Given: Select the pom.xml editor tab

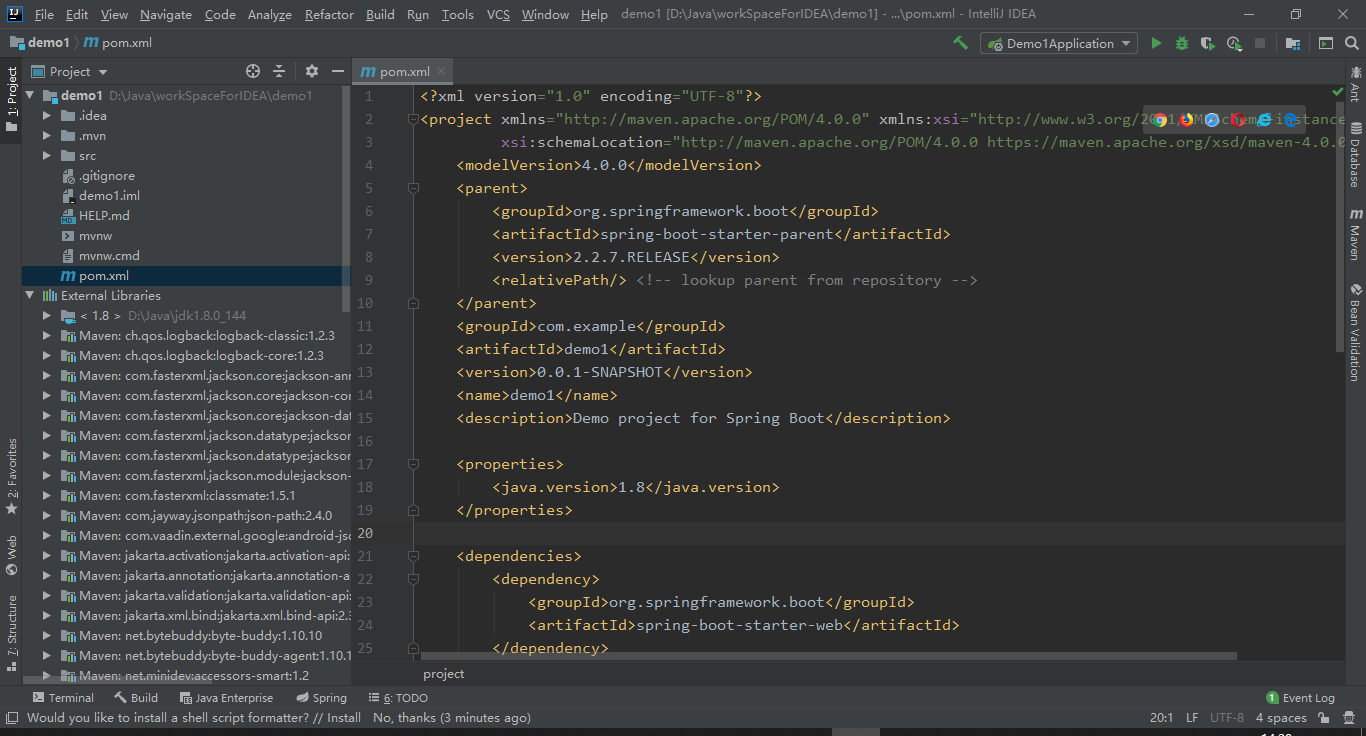Looking at the screenshot, I should [404, 71].
